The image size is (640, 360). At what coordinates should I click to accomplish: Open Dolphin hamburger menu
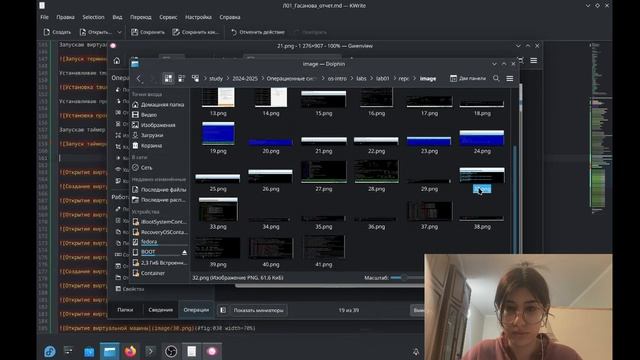pyautogui.click(x=510, y=78)
